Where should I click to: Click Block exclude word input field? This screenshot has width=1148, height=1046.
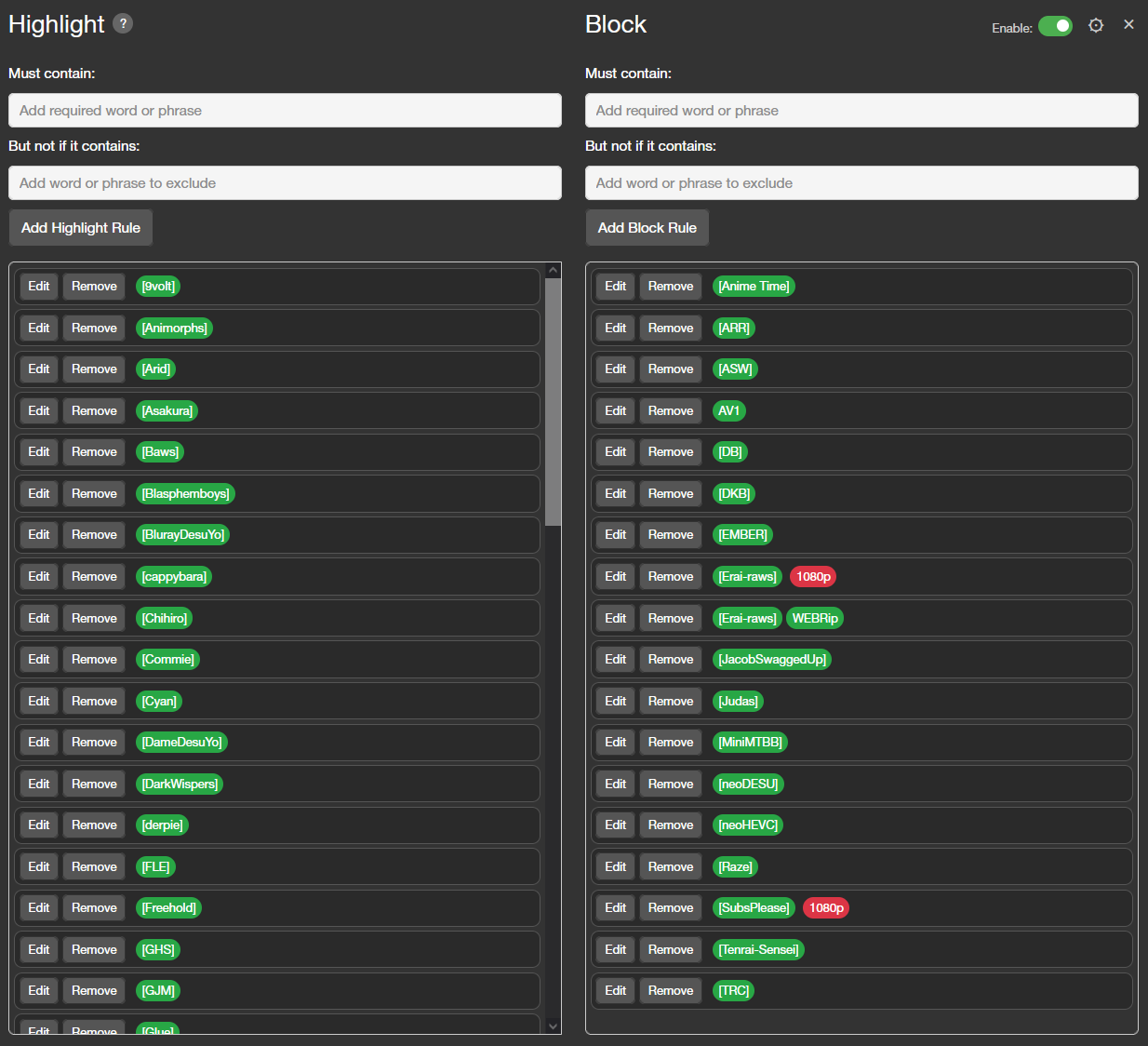pos(861,182)
